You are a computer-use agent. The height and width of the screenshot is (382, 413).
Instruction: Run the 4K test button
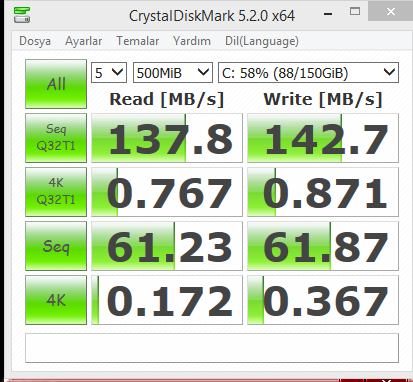click(x=56, y=300)
